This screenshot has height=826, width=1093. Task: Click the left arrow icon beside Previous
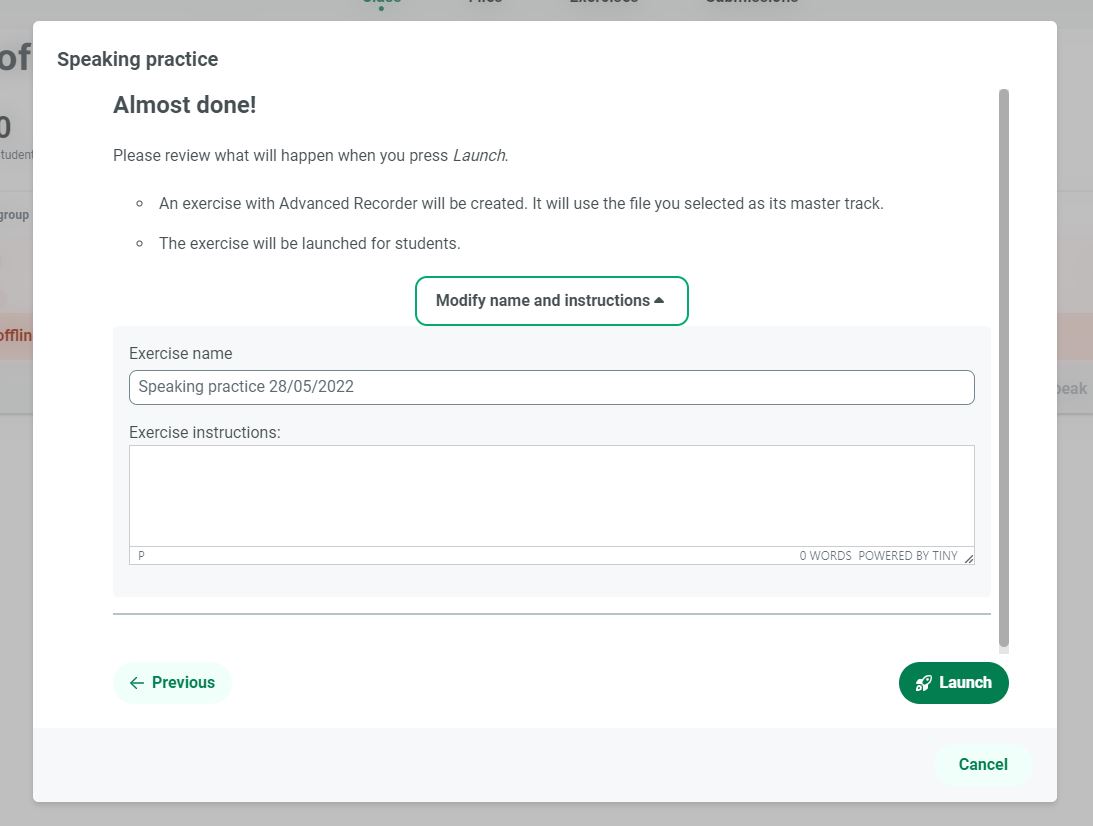(x=137, y=683)
